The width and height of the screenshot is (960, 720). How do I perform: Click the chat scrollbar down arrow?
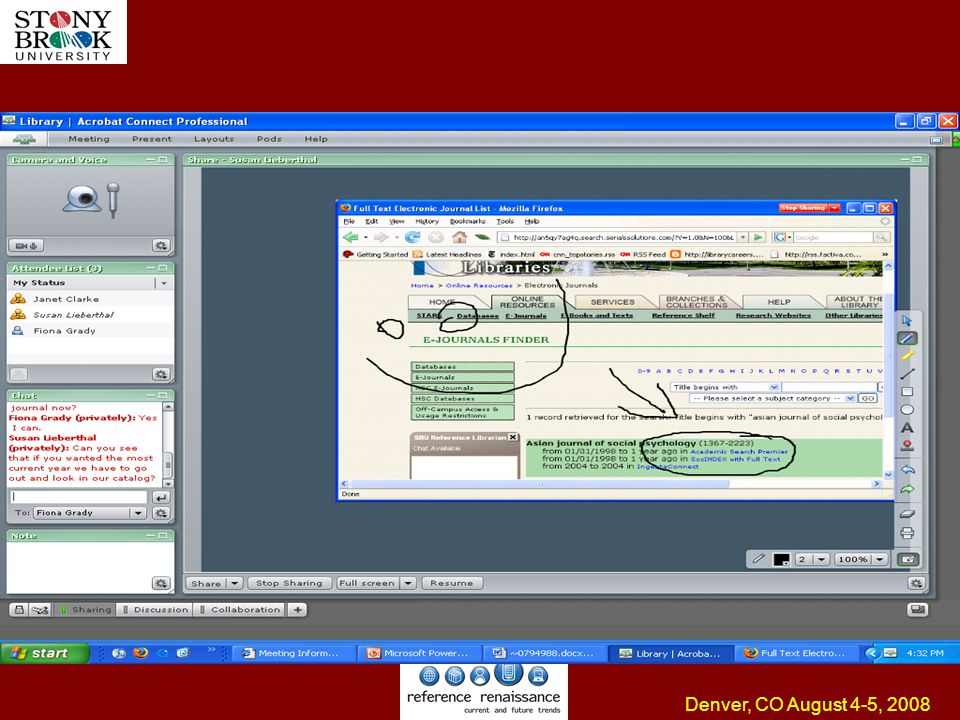[168, 482]
